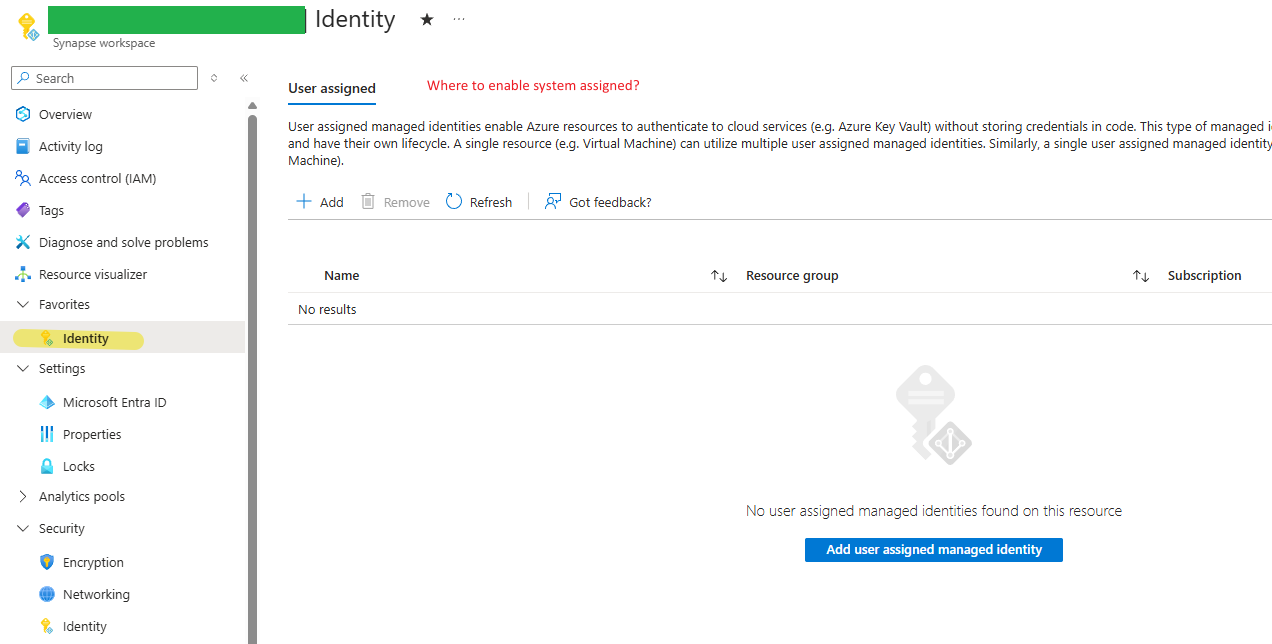Click the Access control people icon

tap(23, 178)
